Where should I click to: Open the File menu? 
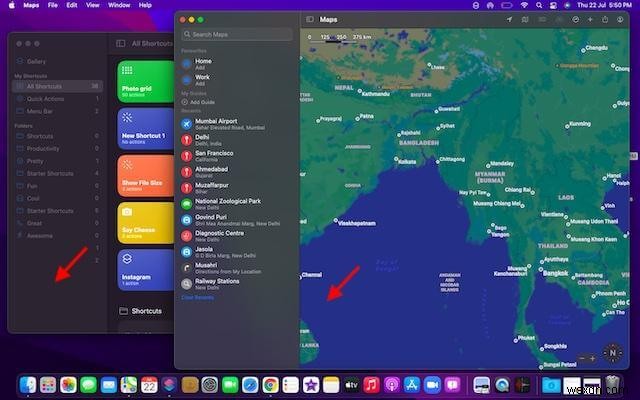click(53, 5)
